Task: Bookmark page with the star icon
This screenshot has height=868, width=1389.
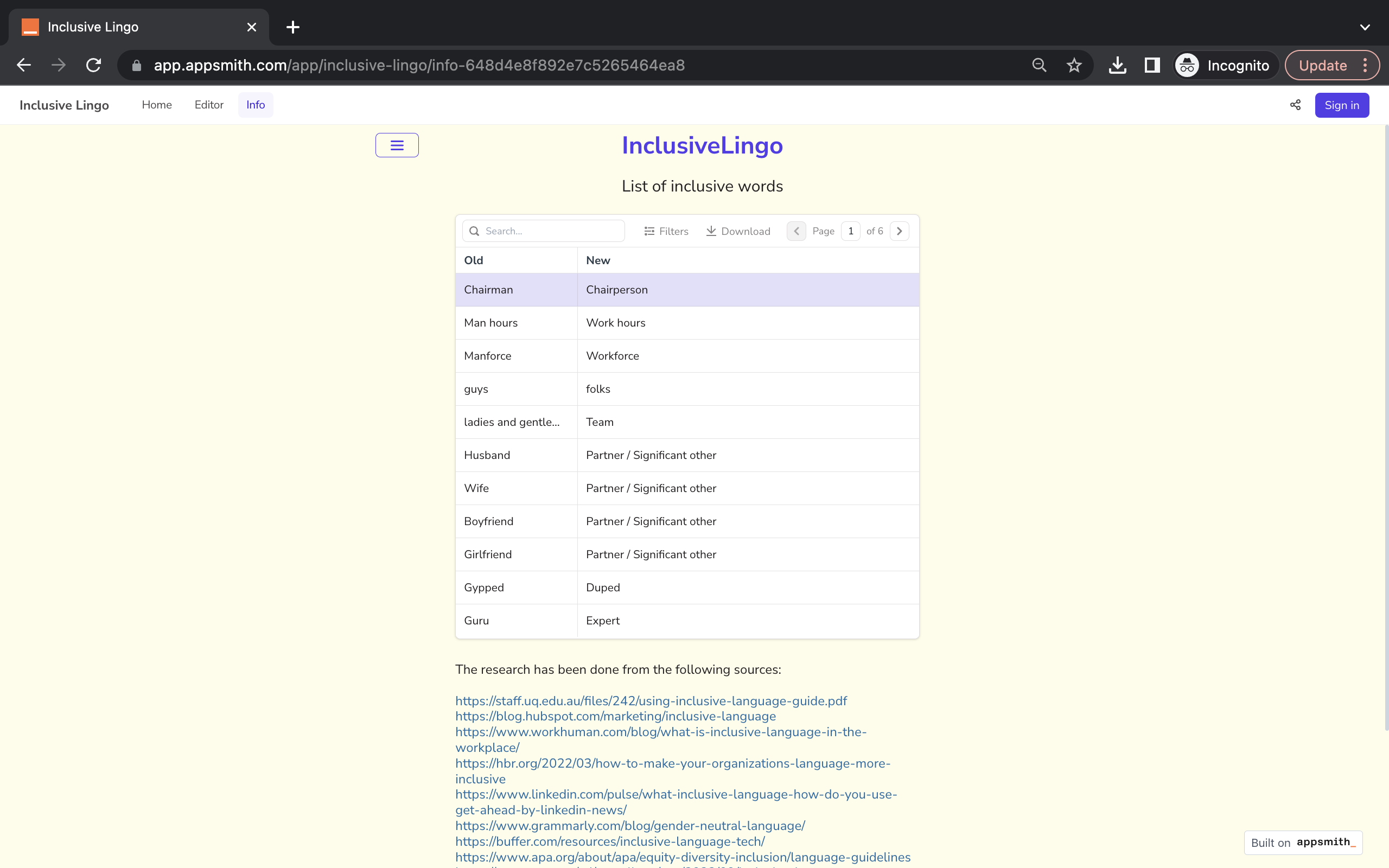Action: coord(1074,66)
